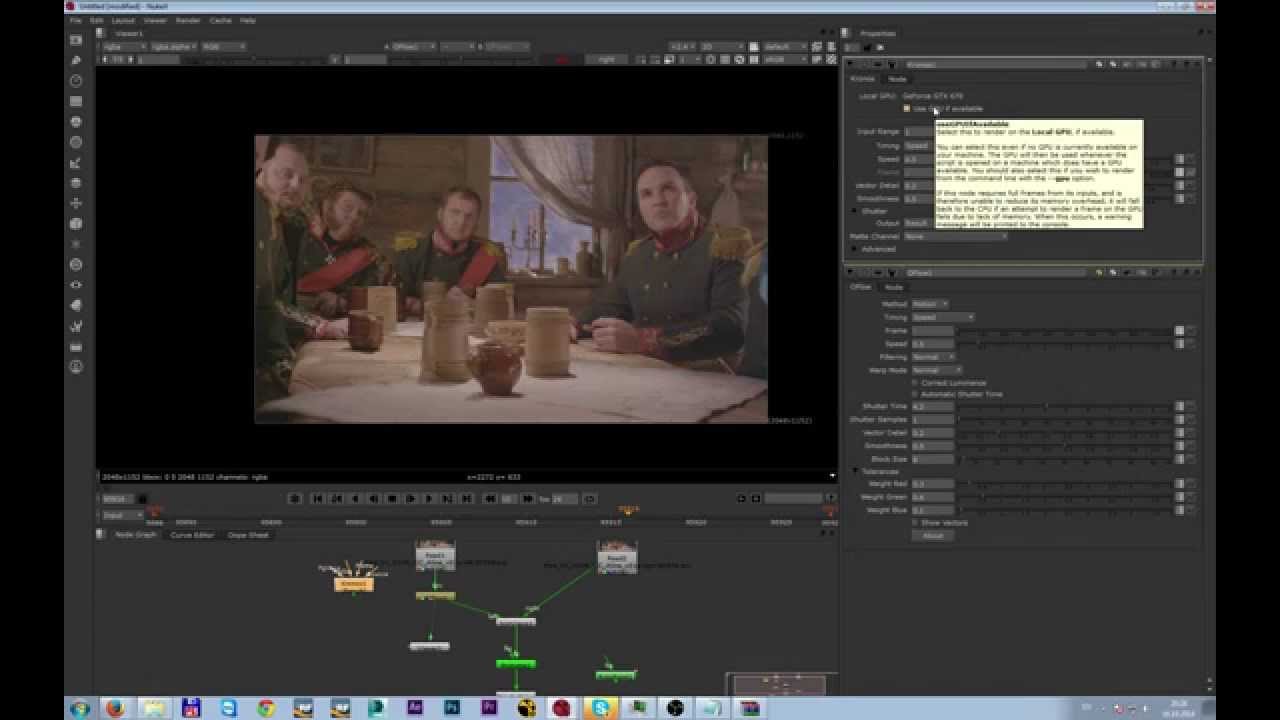Open Skype from the taskbar
1280x720 pixels.
(x=600, y=708)
